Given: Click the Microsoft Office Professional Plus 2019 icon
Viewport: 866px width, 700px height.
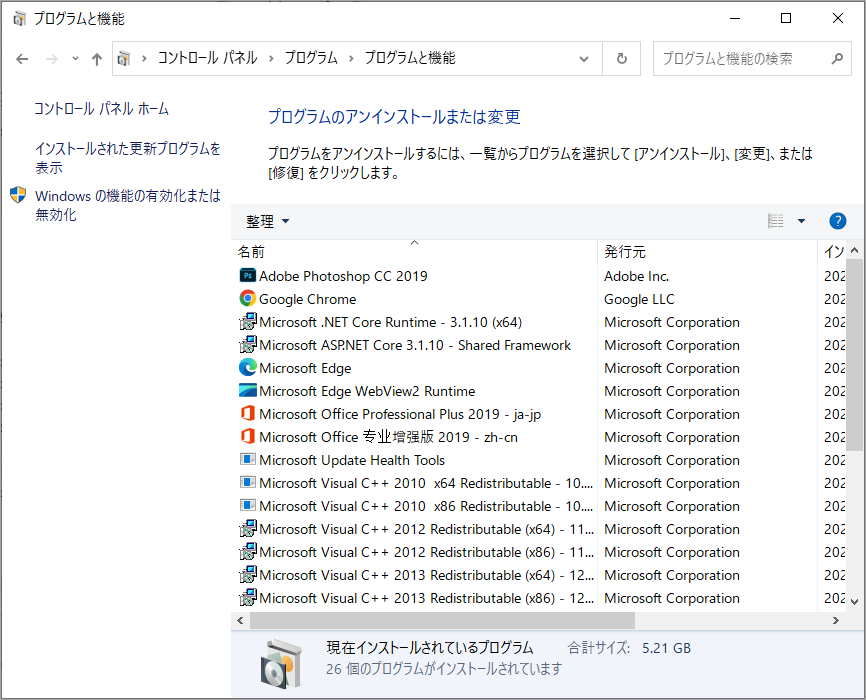Looking at the screenshot, I should tap(246, 414).
